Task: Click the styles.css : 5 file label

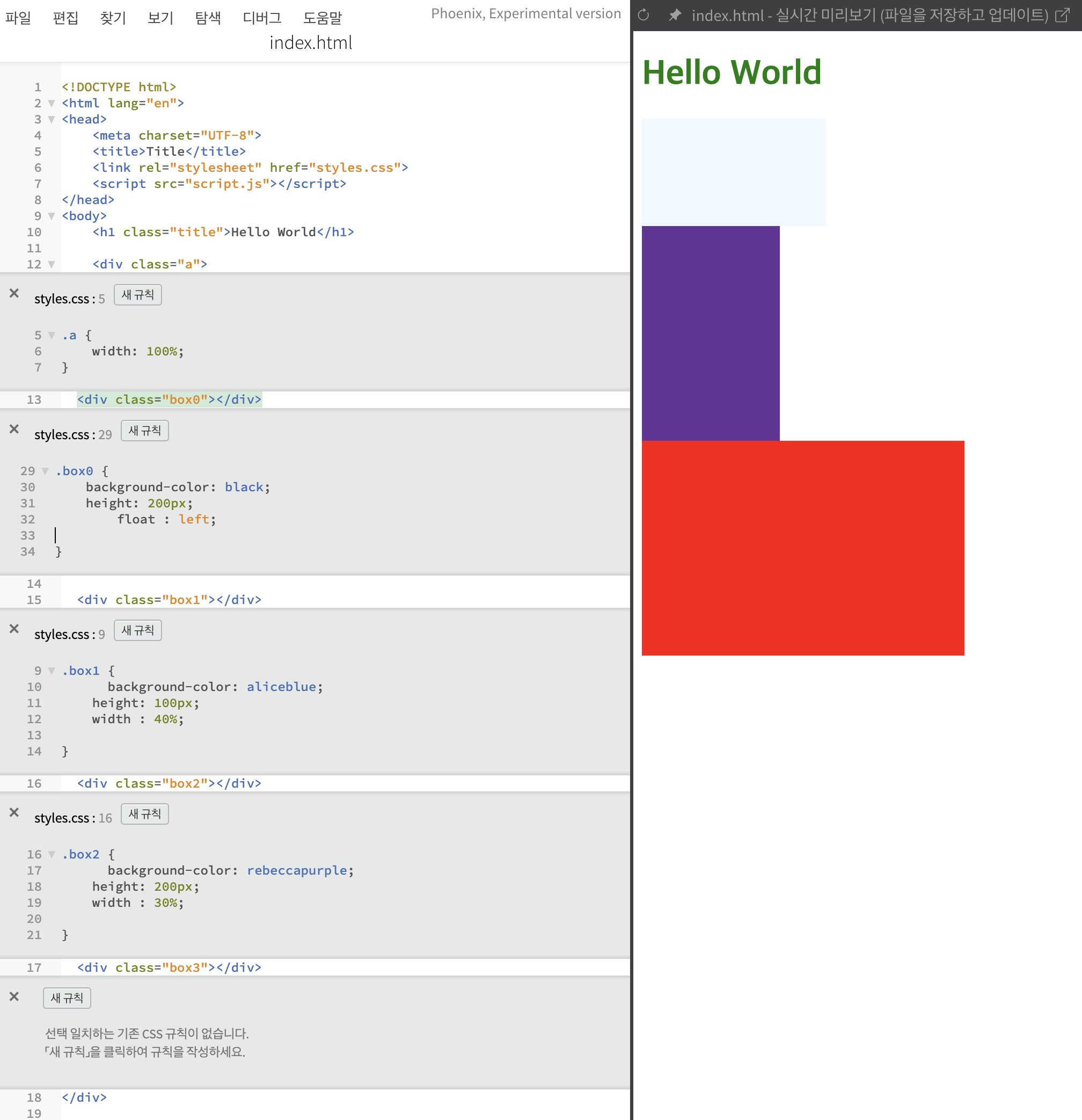Action: (69, 299)
